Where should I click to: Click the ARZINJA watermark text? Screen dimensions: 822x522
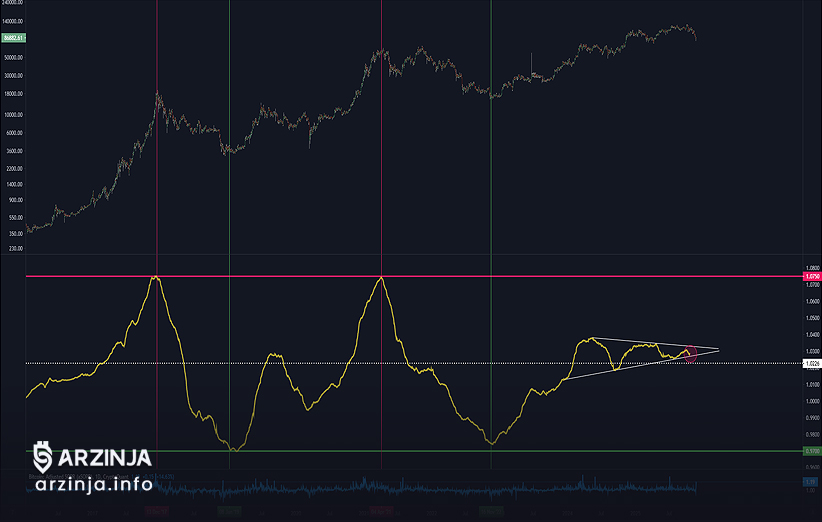point(105,458)
